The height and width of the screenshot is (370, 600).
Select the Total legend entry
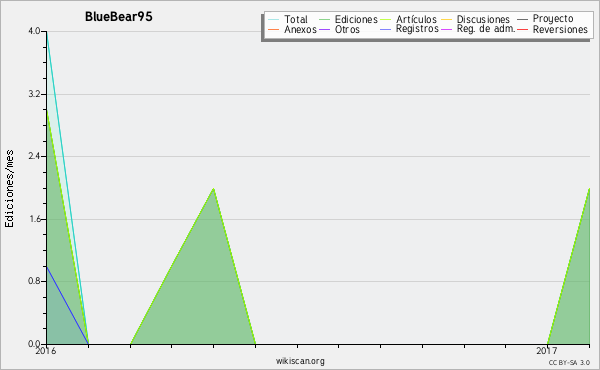pyautogui.click(x=288, y=19)
